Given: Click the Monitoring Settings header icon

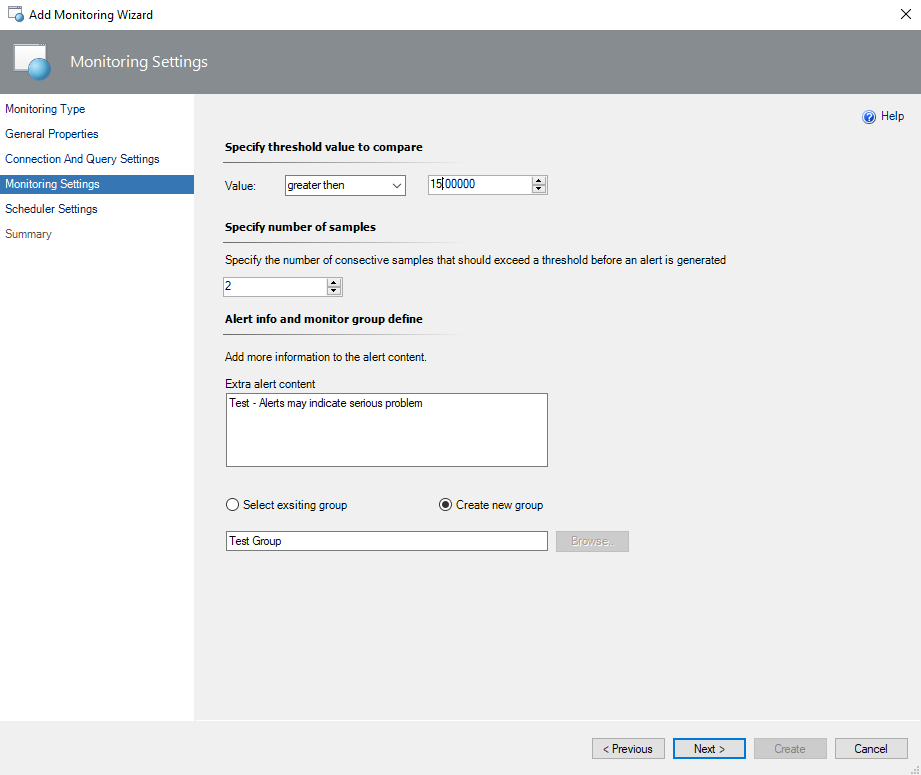Looking at the screenshot, I should coord(33,62).
